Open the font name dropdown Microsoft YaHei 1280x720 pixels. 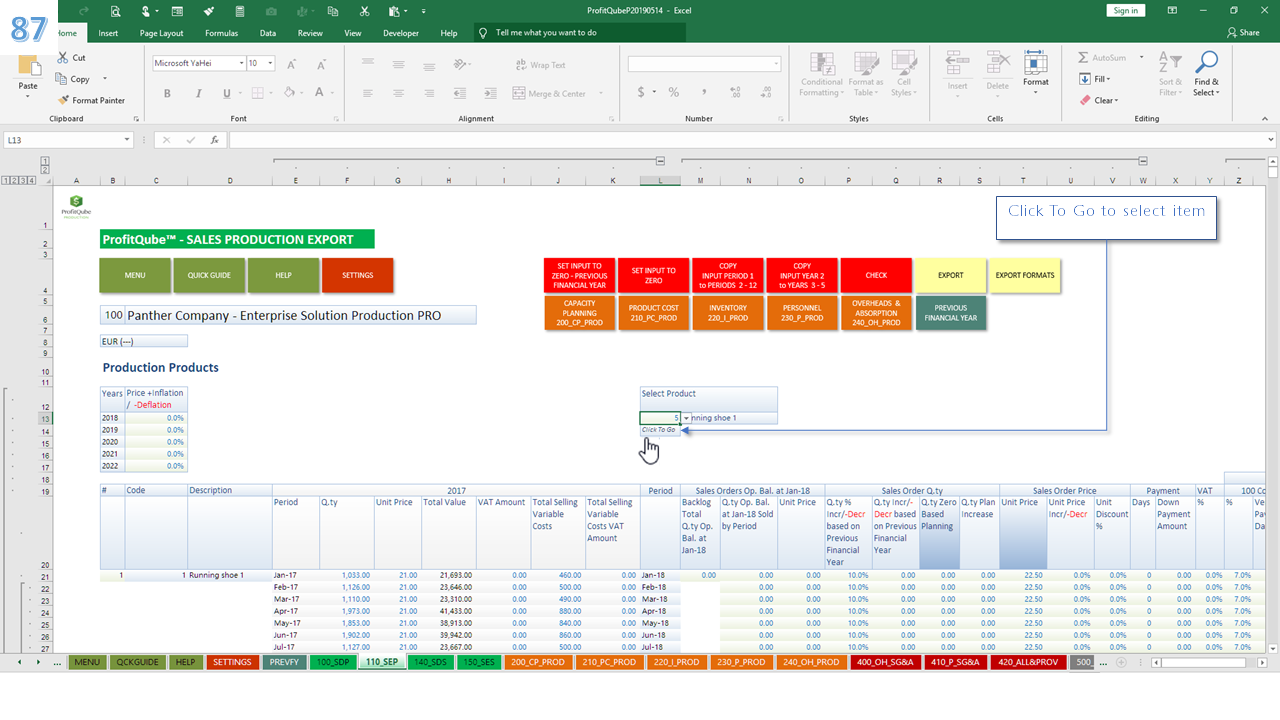[x=241, y=63]
